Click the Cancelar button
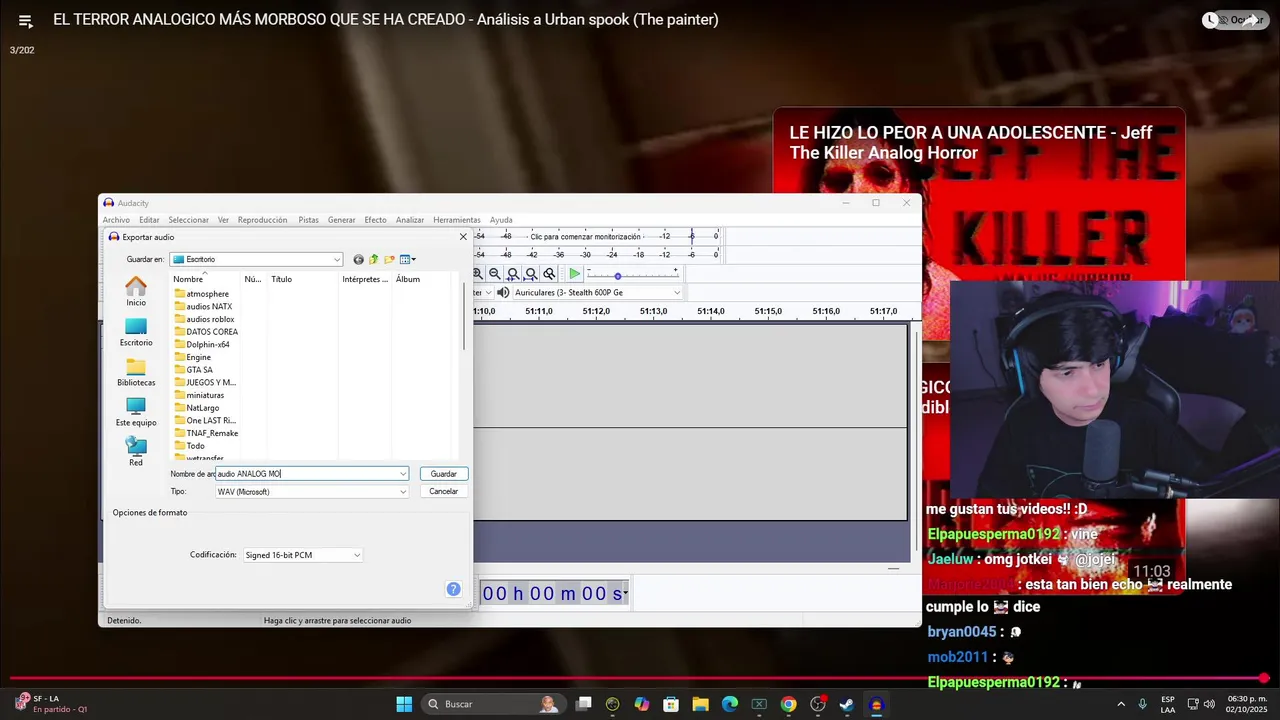The image size is (1280, 720). click(x=444, y=492)
